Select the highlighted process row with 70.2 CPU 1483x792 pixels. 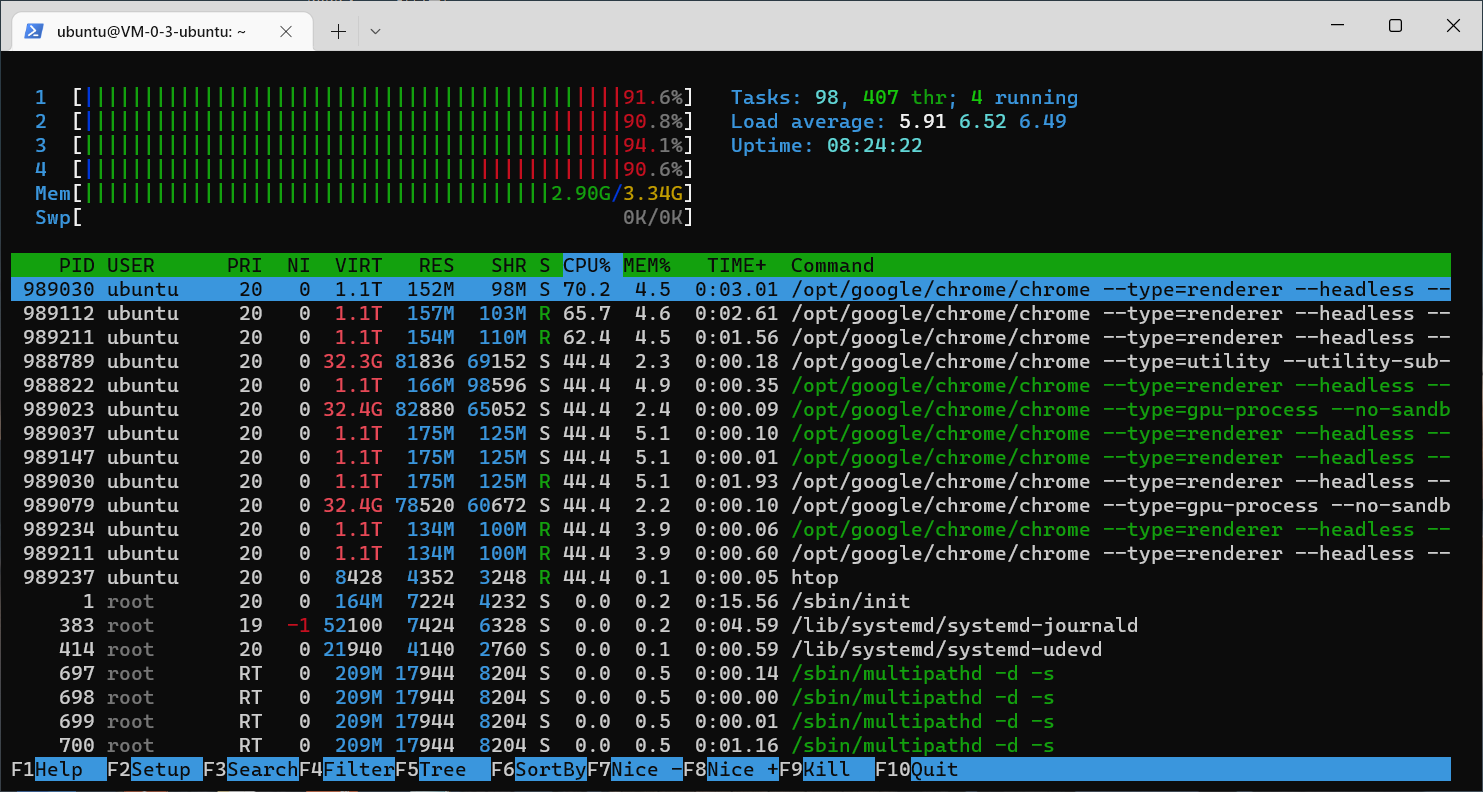731,289
